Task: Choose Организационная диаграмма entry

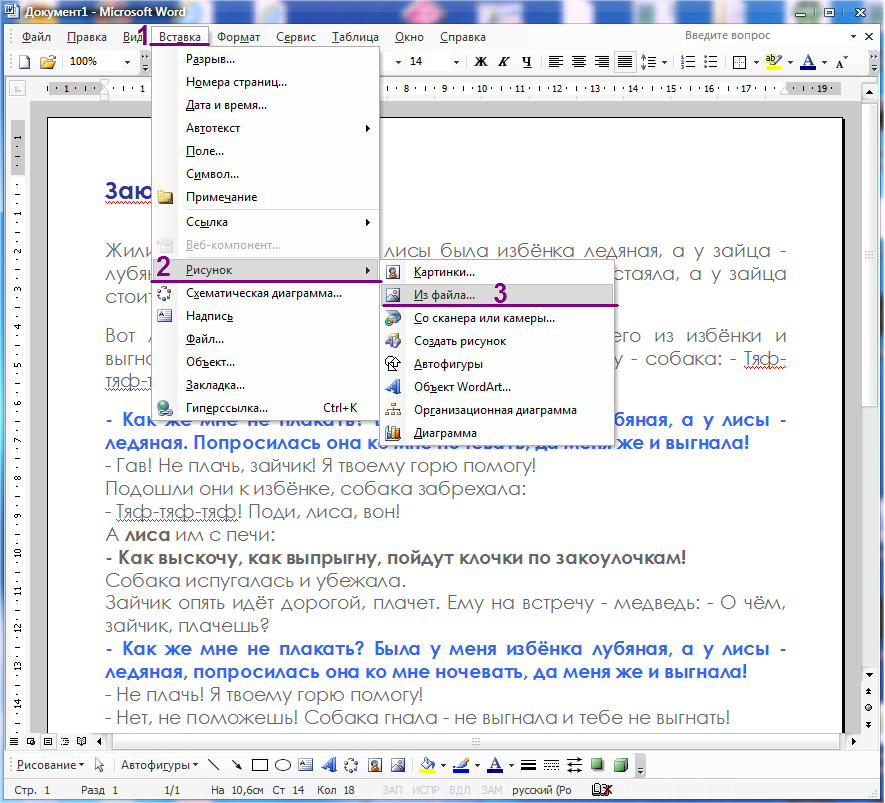Action: click(x=497, y=410)
